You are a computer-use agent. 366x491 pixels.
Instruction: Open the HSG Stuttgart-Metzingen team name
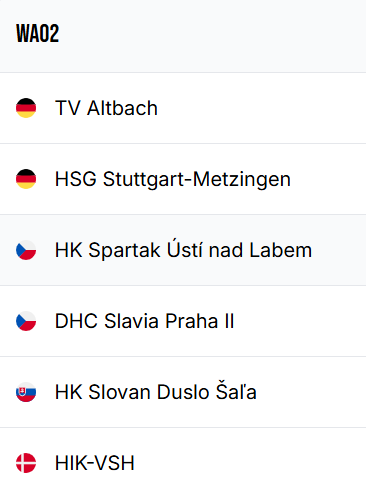[173, 179]
